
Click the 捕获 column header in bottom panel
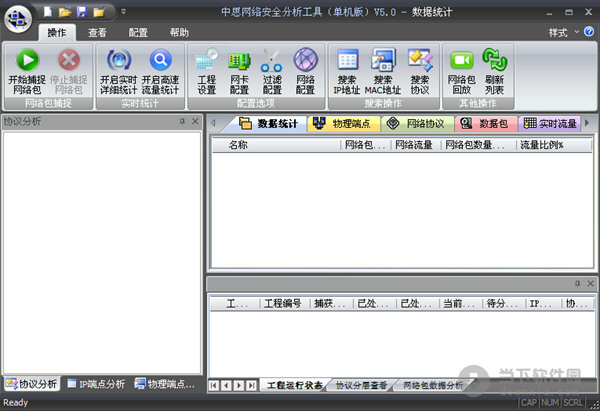pyautogui.click(x=331, y=304)
